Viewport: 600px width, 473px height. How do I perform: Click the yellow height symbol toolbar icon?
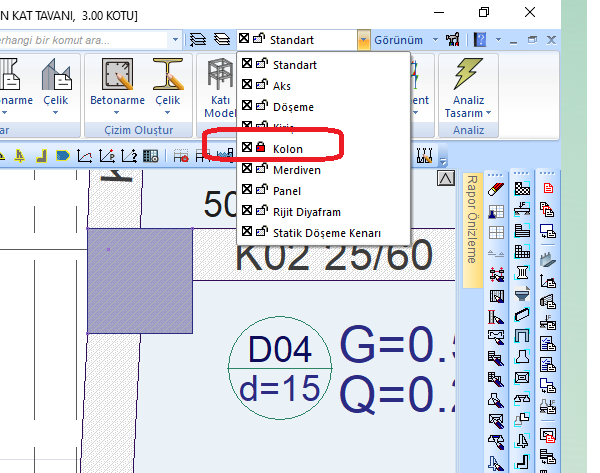click(x=20, y=156)
